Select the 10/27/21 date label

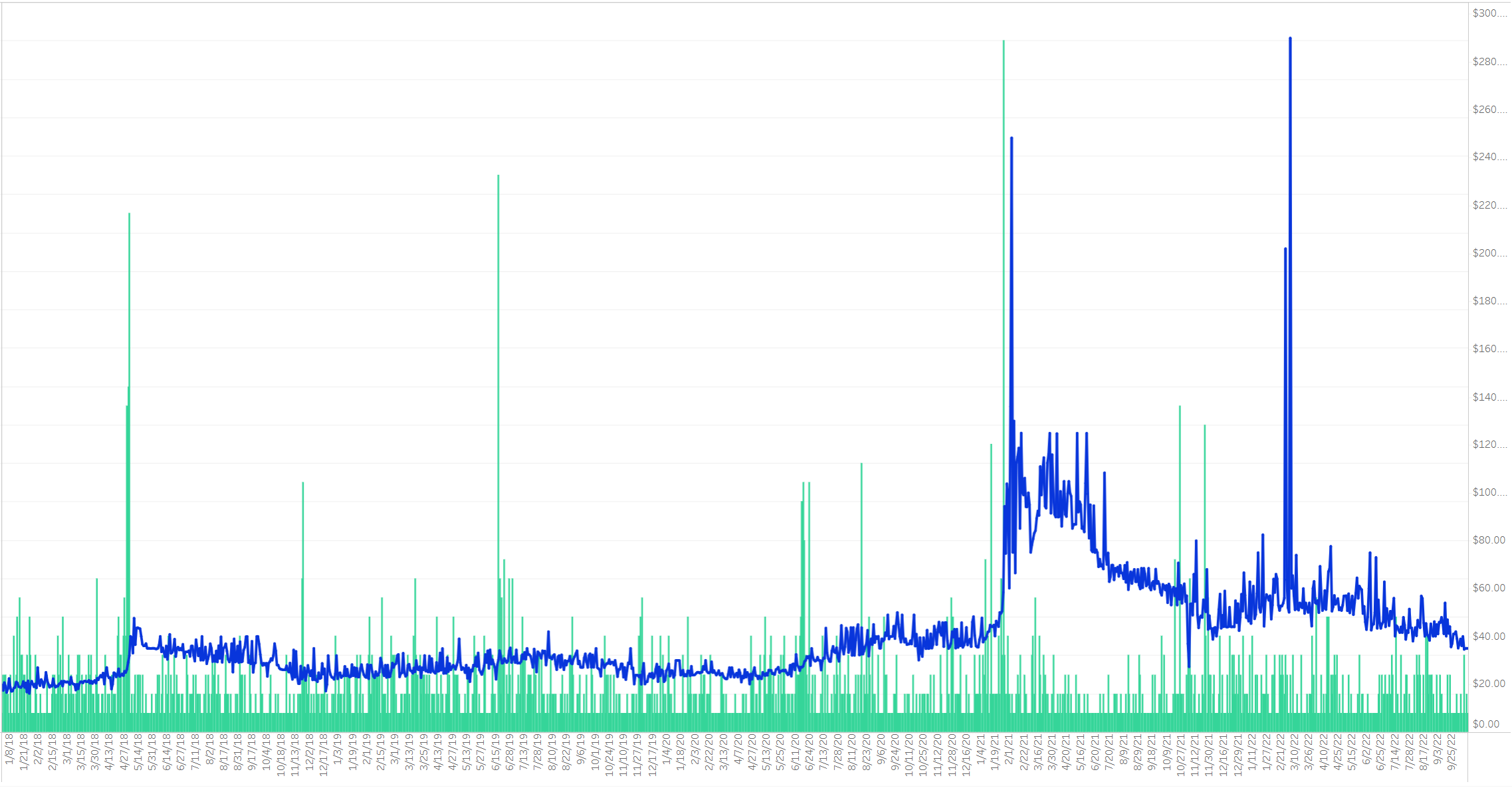pos(1181,754)
